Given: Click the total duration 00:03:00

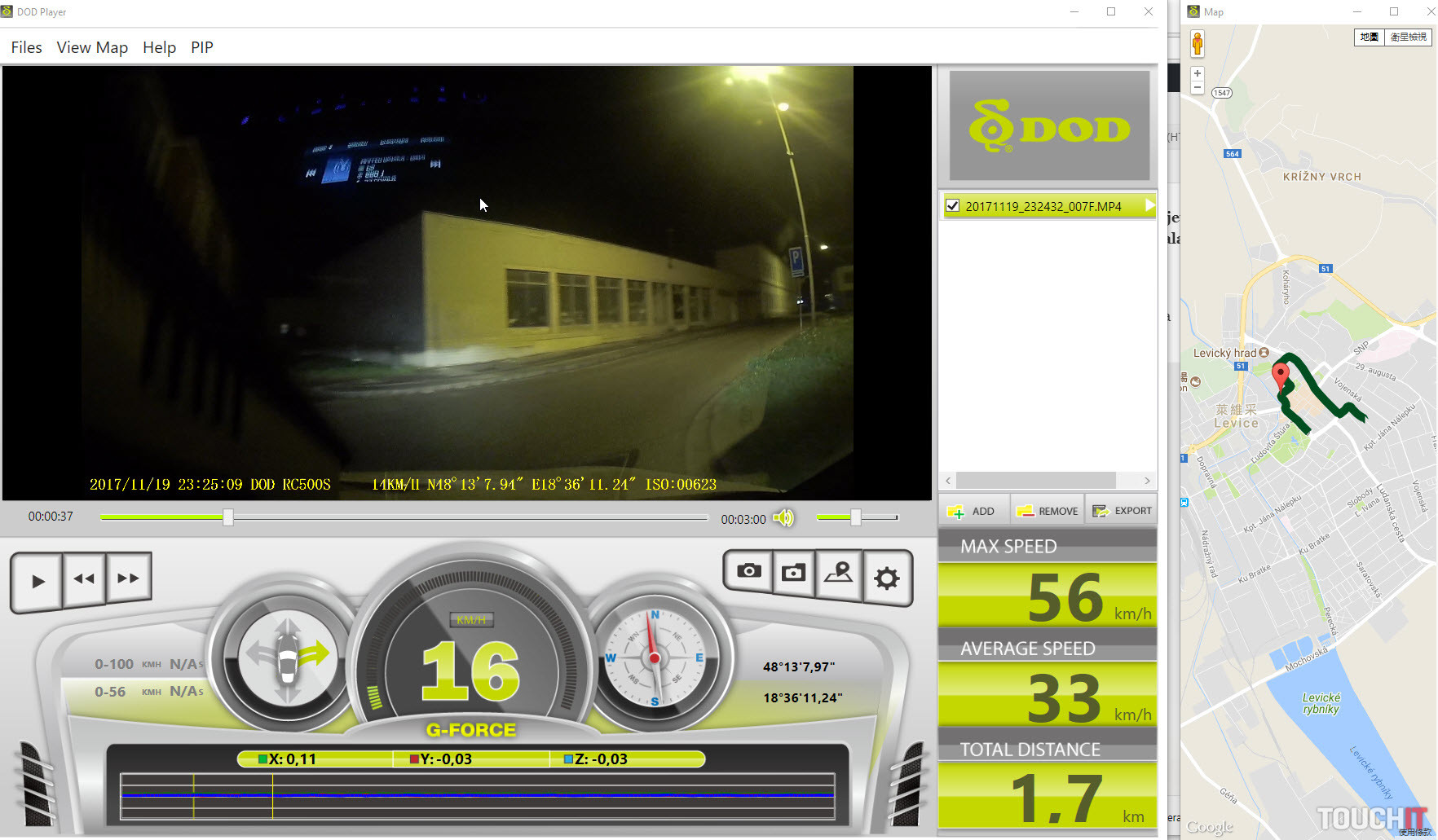Looking at the screenshot, I should coord(743,519).
